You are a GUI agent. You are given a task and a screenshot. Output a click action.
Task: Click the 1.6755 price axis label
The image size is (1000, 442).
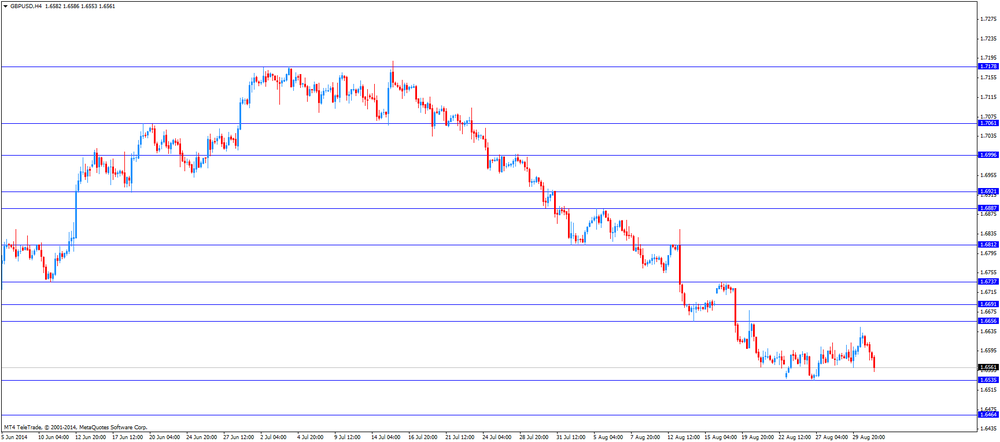pos(987,272)
